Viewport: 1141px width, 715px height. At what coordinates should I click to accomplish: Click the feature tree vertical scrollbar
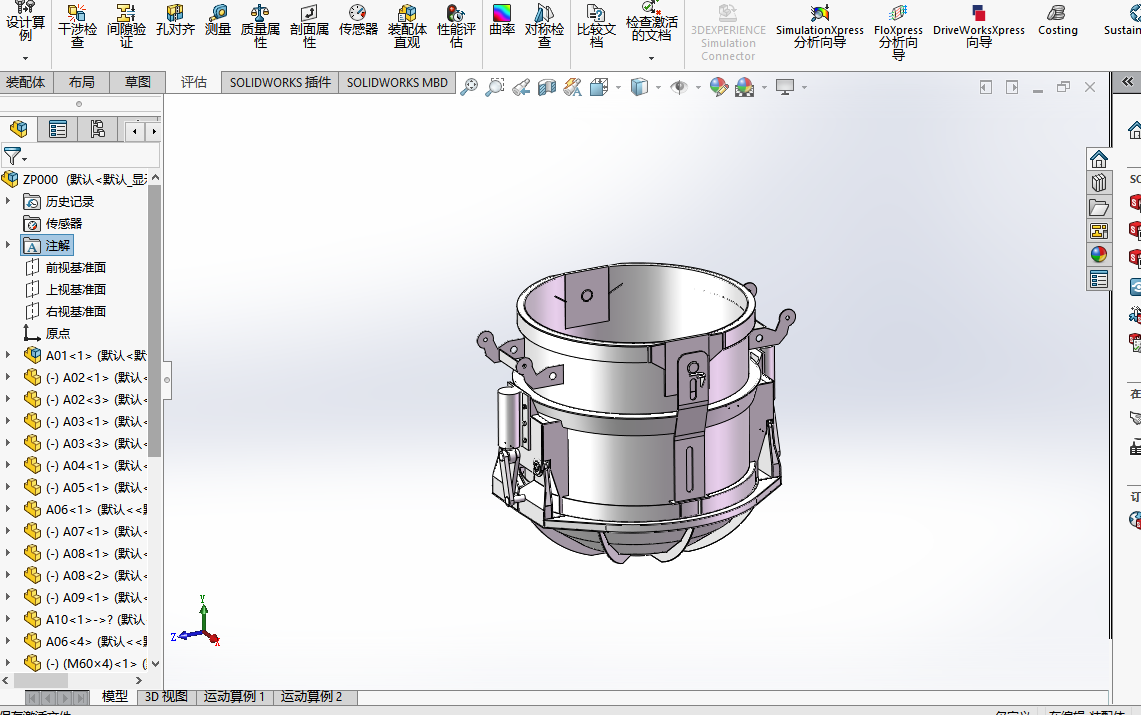coord(154,320)
